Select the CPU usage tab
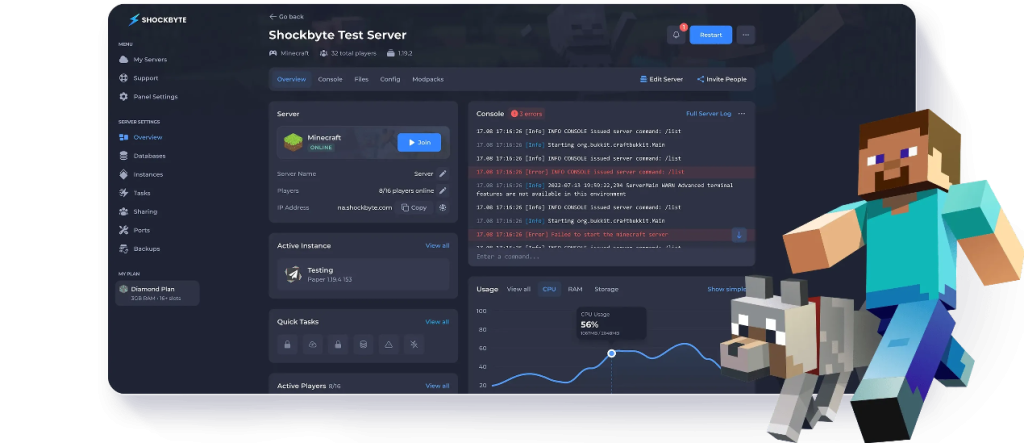The width and height of the screenshot is (1024, 443). click(x=549, y=289)
